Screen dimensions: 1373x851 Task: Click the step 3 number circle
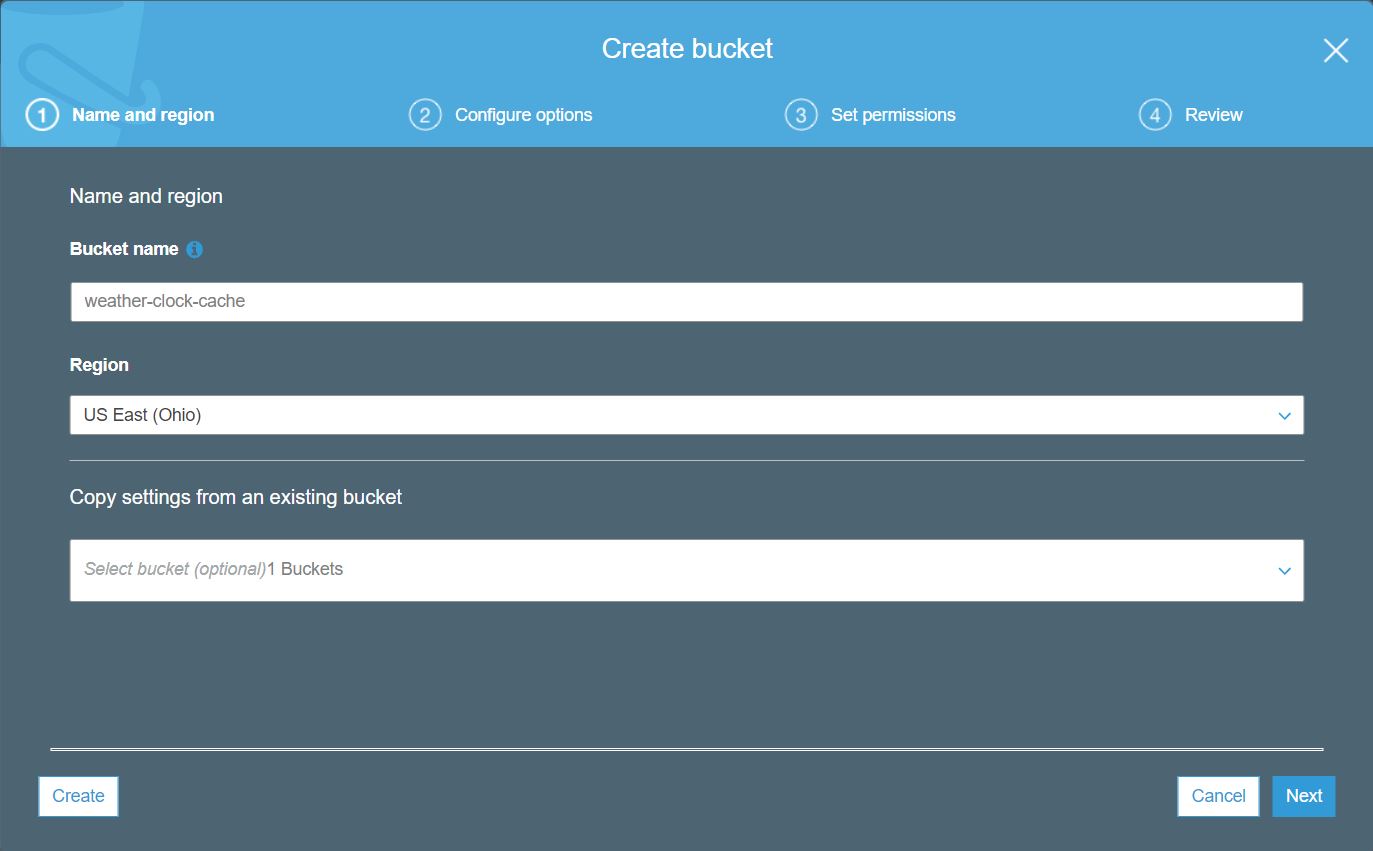coord(801,116)
